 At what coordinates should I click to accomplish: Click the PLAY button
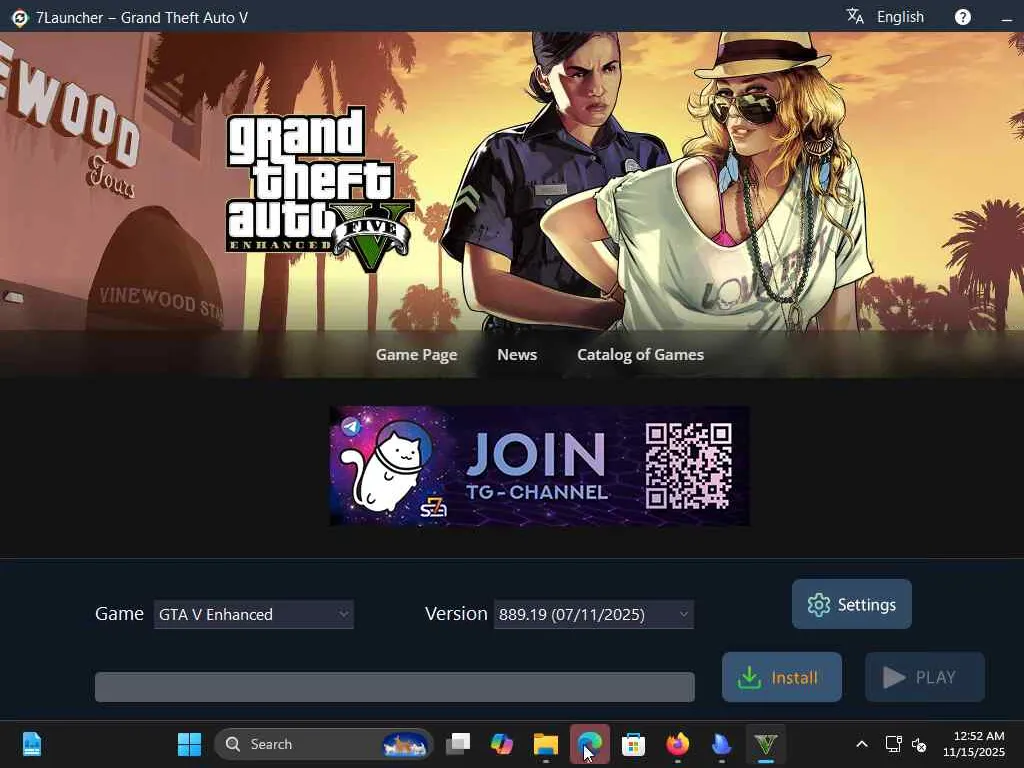[925, 677]
